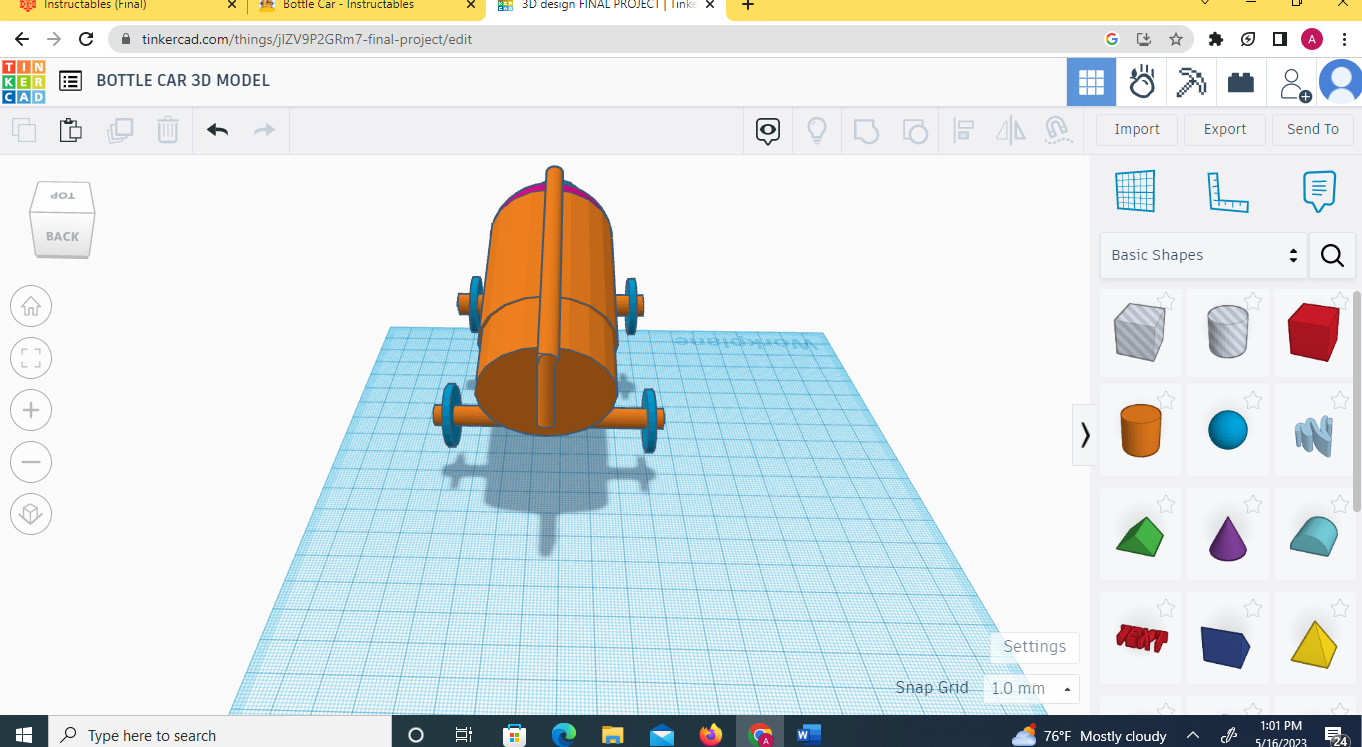1362x747 pixels.
Task: Zoom out with the minus button
Action: coord(31,462)
